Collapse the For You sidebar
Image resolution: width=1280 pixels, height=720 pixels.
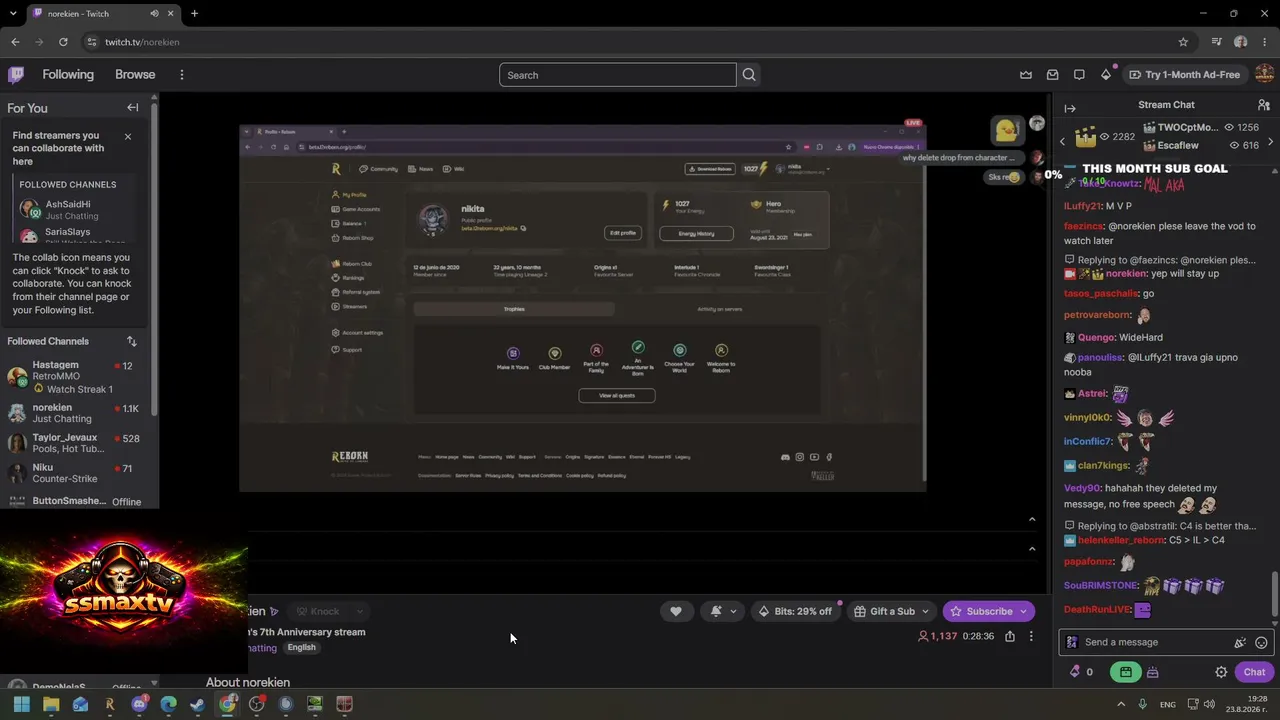132,108
